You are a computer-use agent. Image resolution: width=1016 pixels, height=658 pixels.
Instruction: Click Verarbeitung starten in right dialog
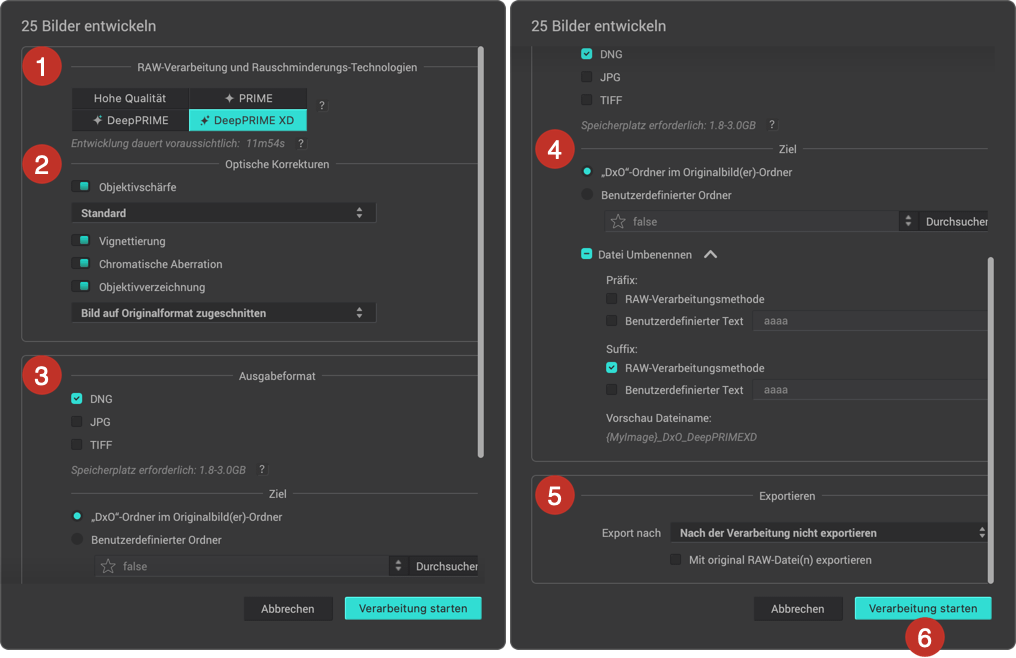point(923,608)
